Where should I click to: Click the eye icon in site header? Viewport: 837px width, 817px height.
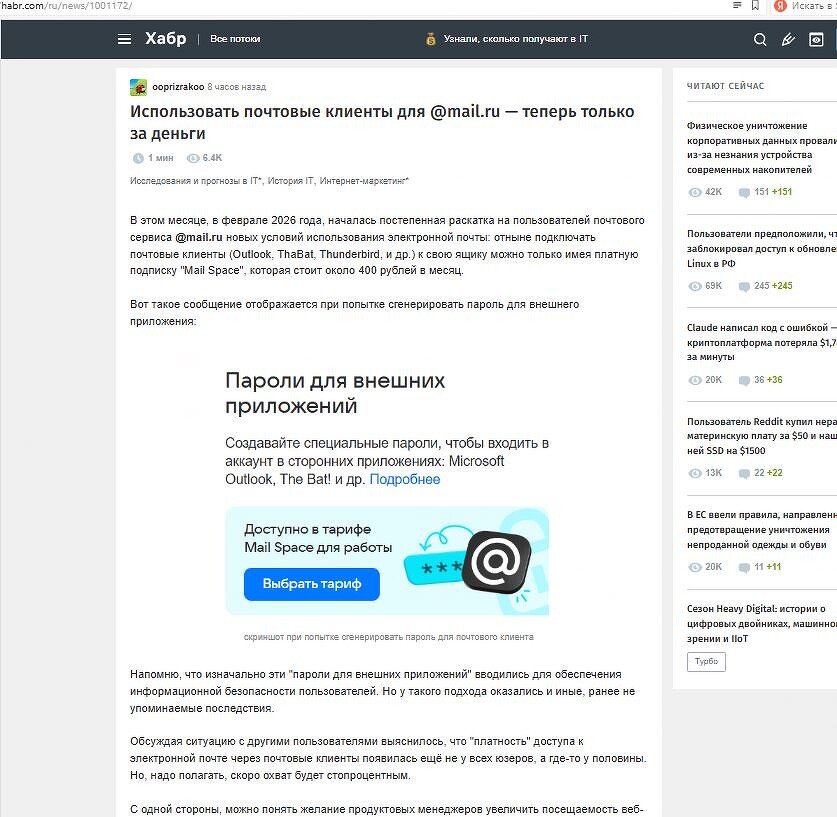(x=816, y=40)
